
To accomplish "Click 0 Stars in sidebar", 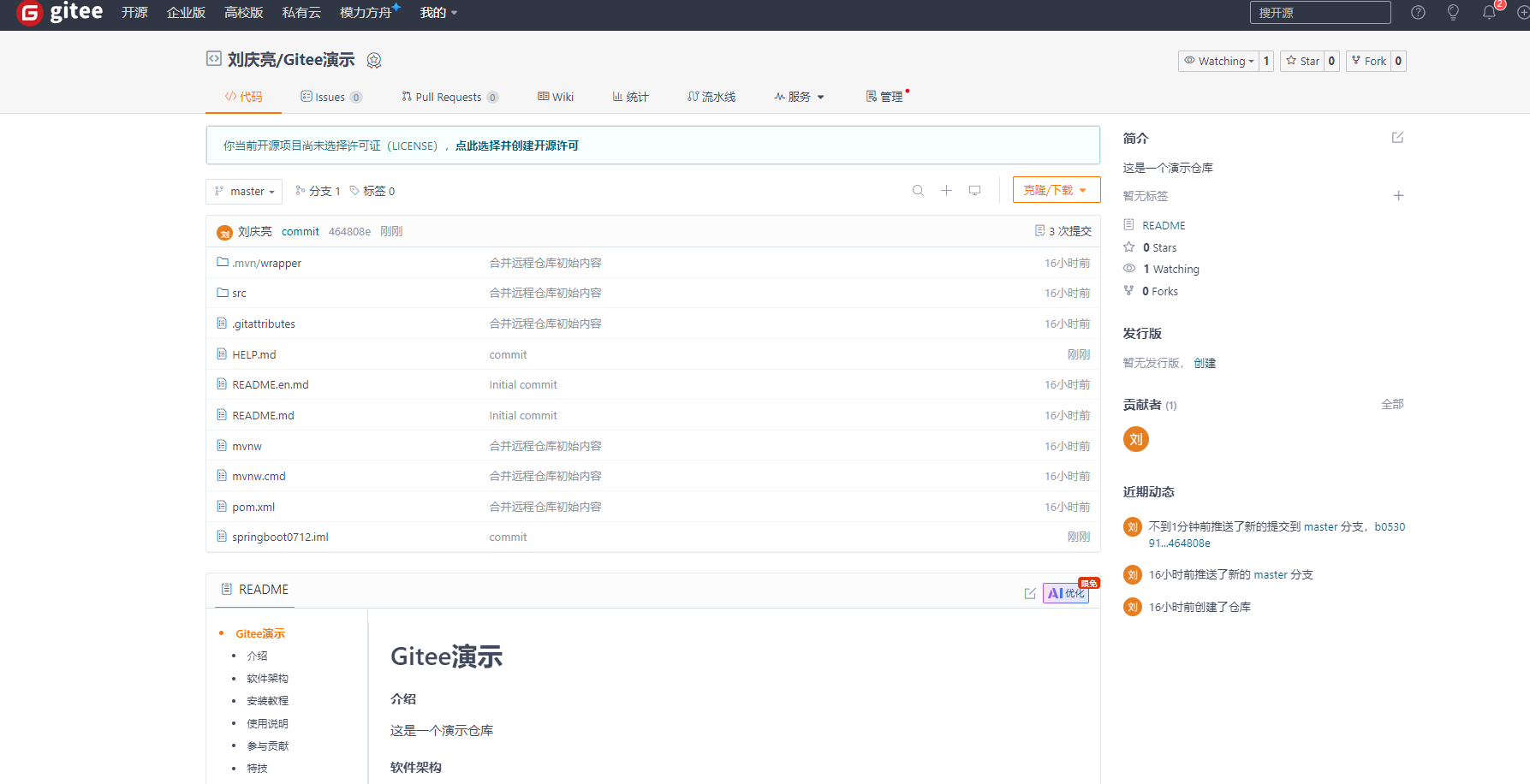I will [x=1159, y=247].
